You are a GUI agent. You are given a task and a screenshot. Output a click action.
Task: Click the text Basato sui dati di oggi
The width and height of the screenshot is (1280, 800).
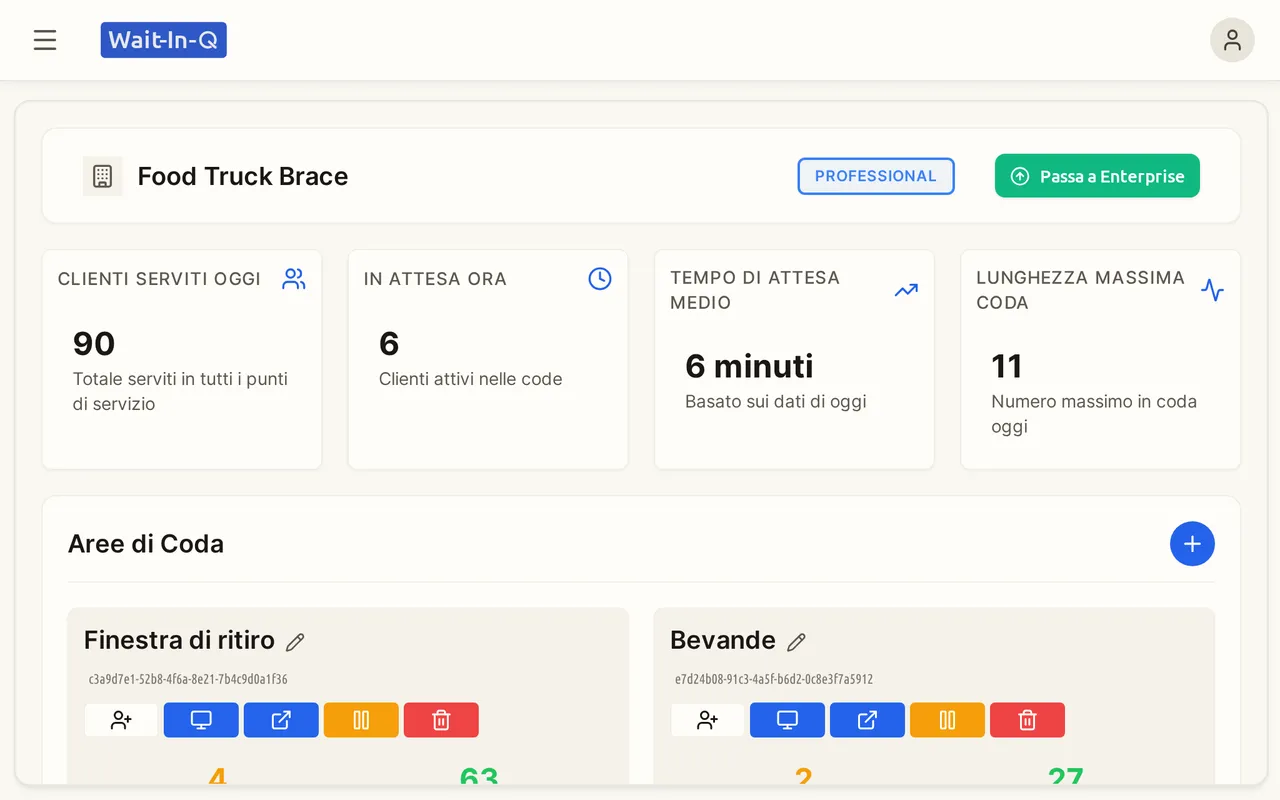(x=775, y=401)
